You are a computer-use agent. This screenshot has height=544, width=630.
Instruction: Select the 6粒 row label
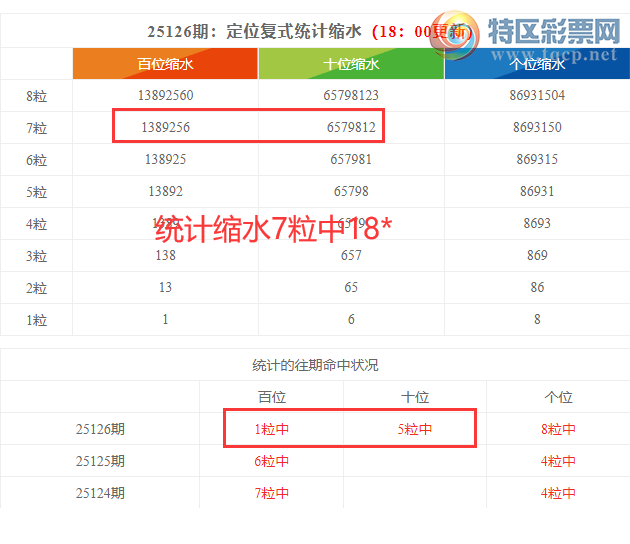tap(37, 160)
